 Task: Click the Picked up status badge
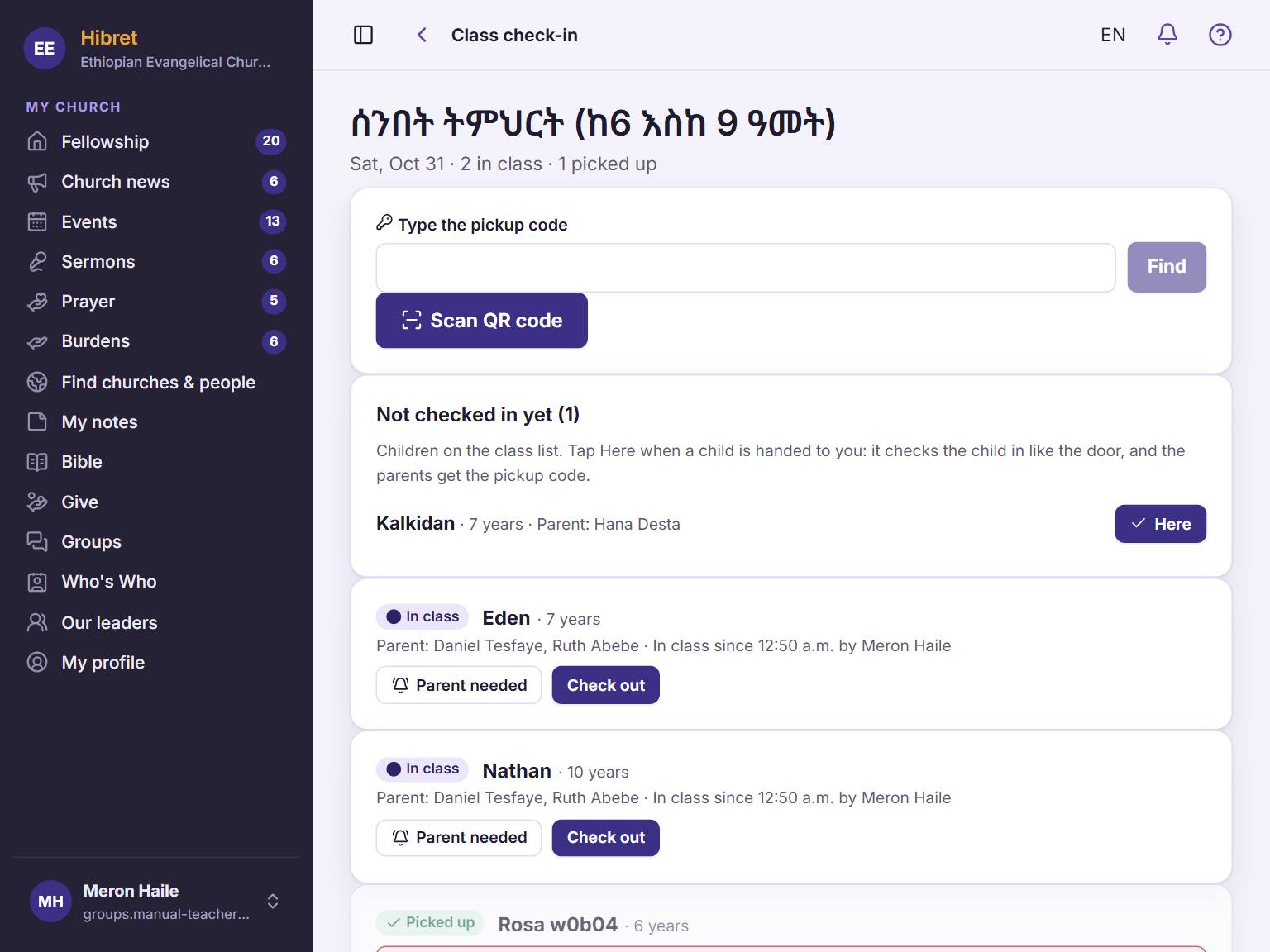430,922
